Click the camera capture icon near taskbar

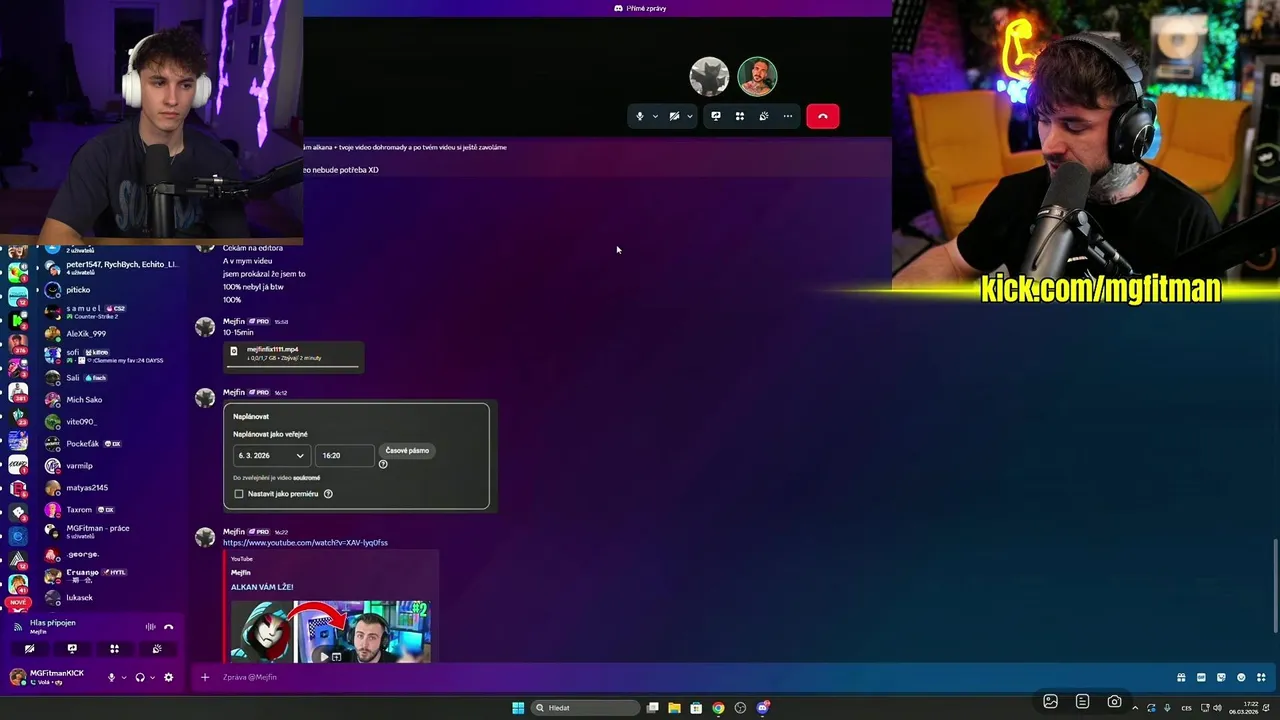[x=1114, y=701]
